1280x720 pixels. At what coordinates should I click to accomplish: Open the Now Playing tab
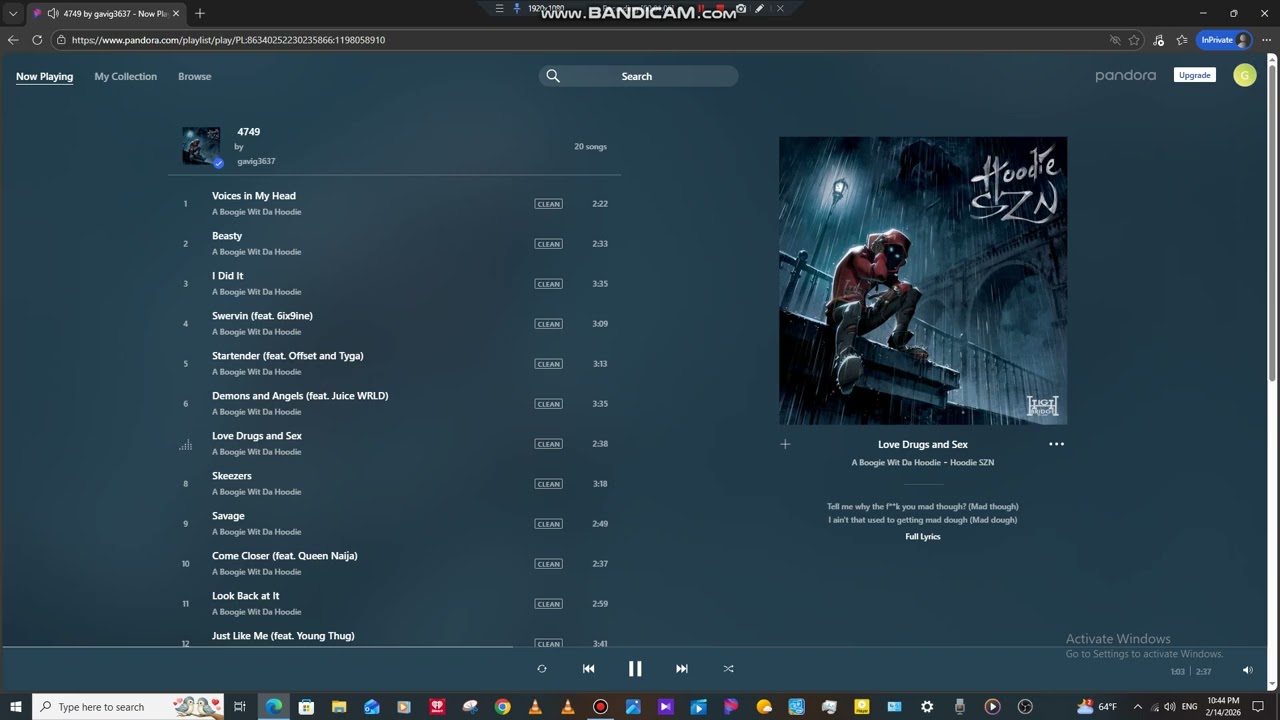pos(44,76)
